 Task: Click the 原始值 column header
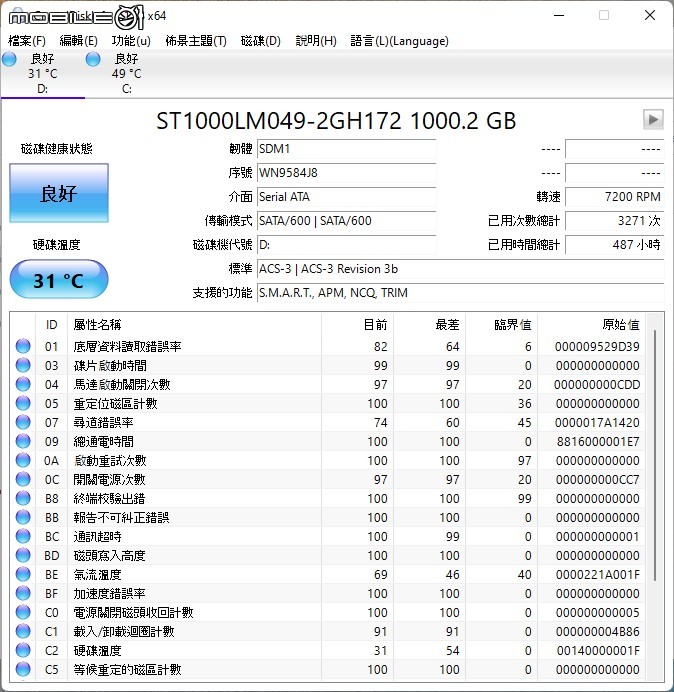tap(591, 325)
